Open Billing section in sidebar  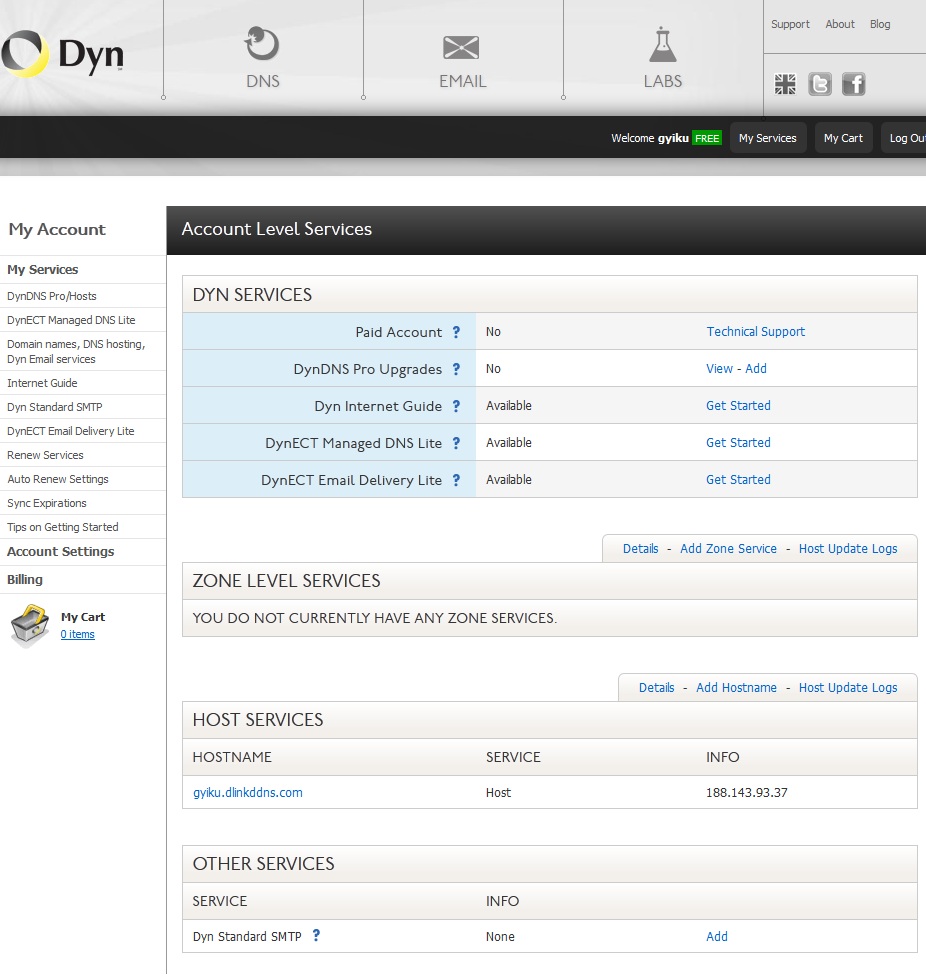[x=25, y=580]
